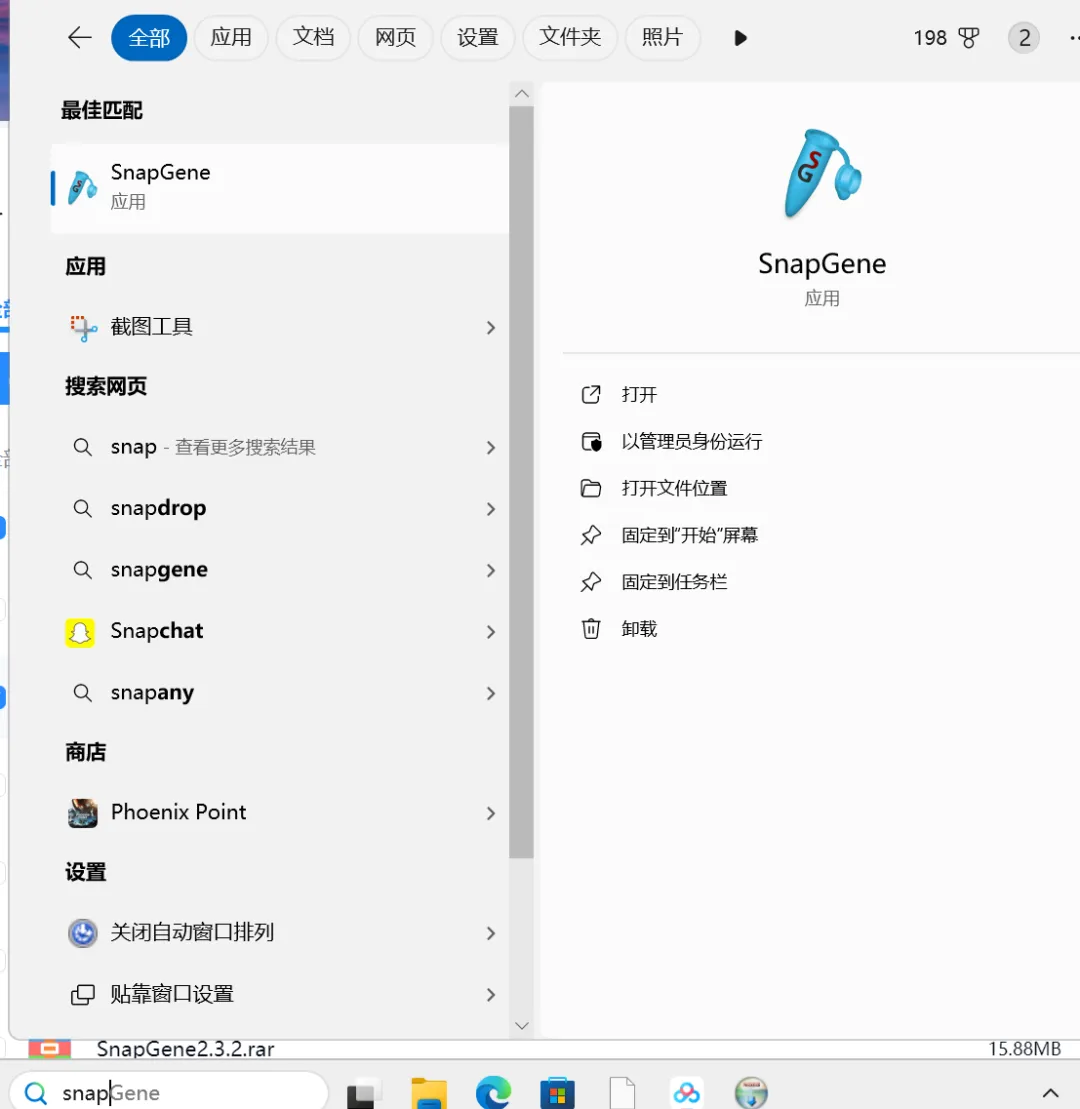
Task: Expand the snap web result chevron
Action: [x=491, y=448]
